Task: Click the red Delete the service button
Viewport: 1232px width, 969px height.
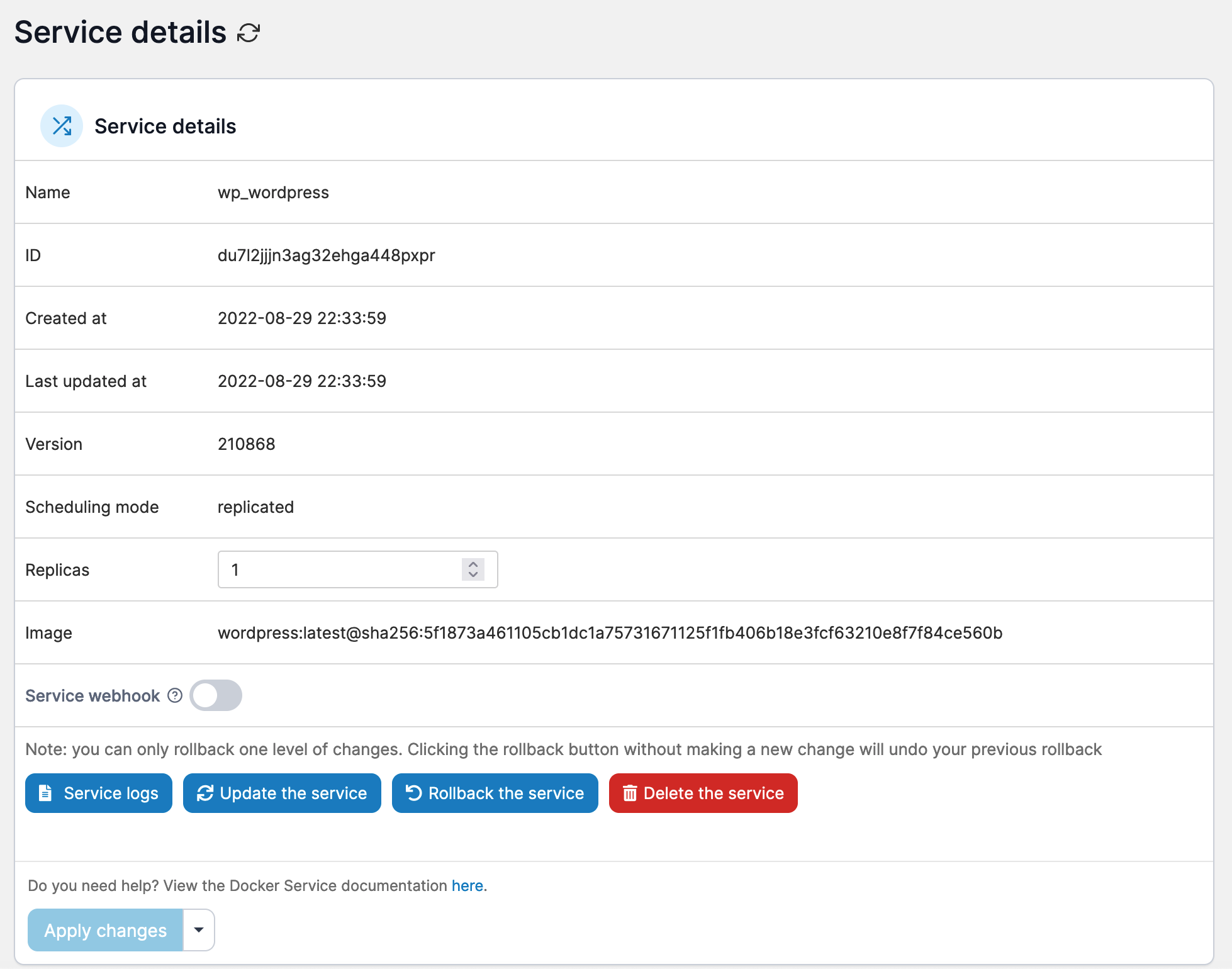Action: [703, 793]
